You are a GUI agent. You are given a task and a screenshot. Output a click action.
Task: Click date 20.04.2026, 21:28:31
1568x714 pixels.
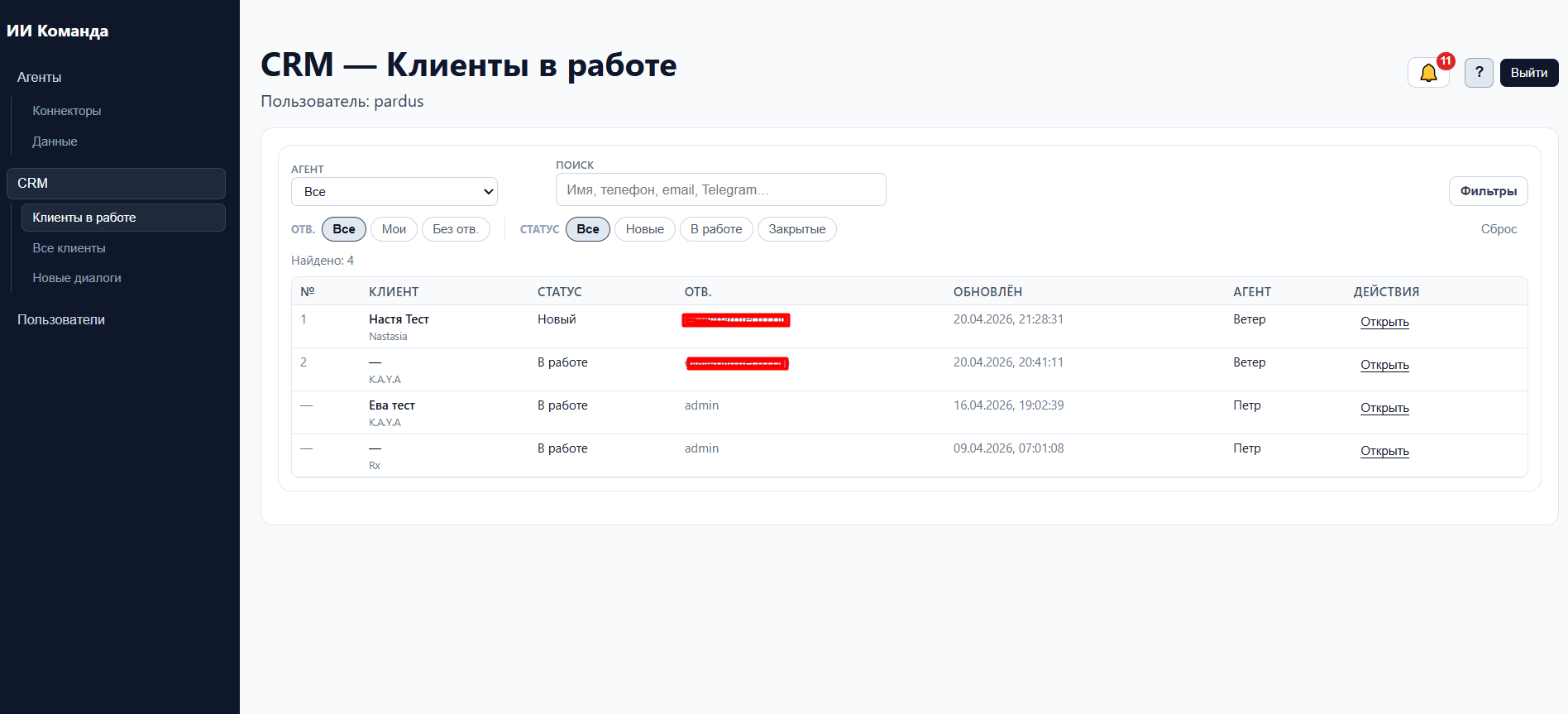point(1008,319)
